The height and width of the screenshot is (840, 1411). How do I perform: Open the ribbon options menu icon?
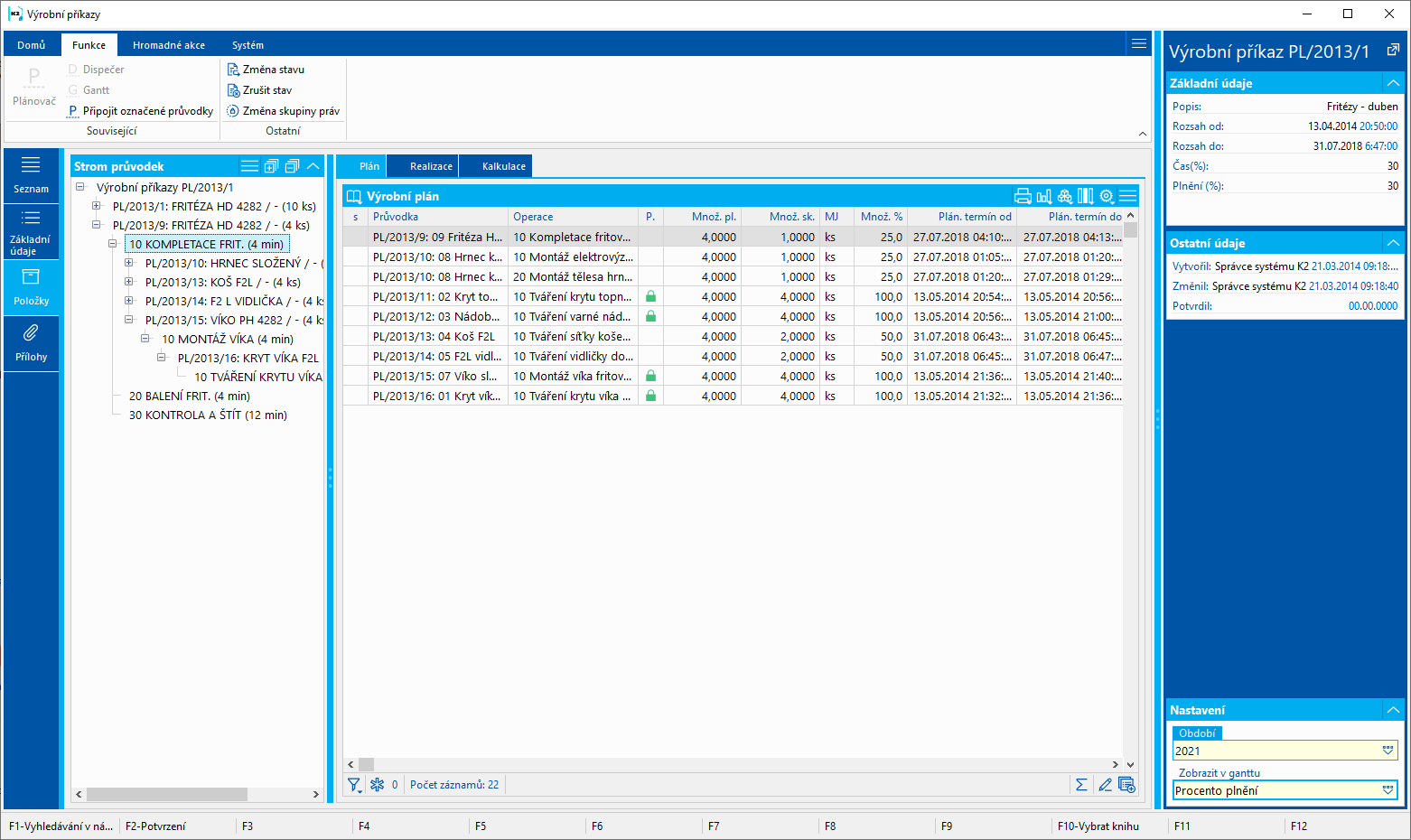click(x=1139, y=43)
